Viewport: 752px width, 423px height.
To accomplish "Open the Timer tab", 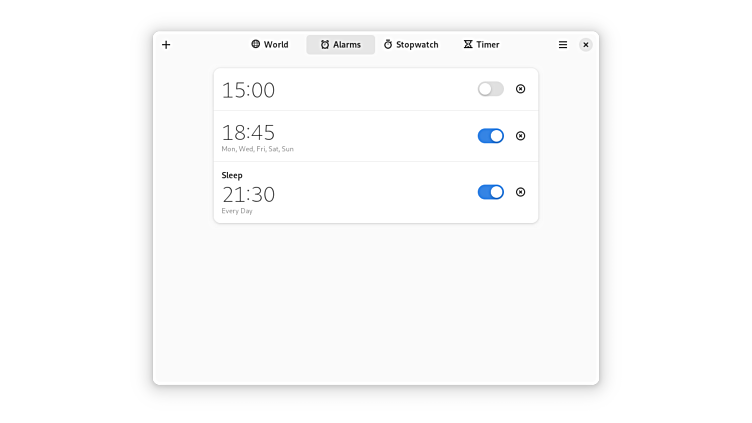I will click(482, 45).
